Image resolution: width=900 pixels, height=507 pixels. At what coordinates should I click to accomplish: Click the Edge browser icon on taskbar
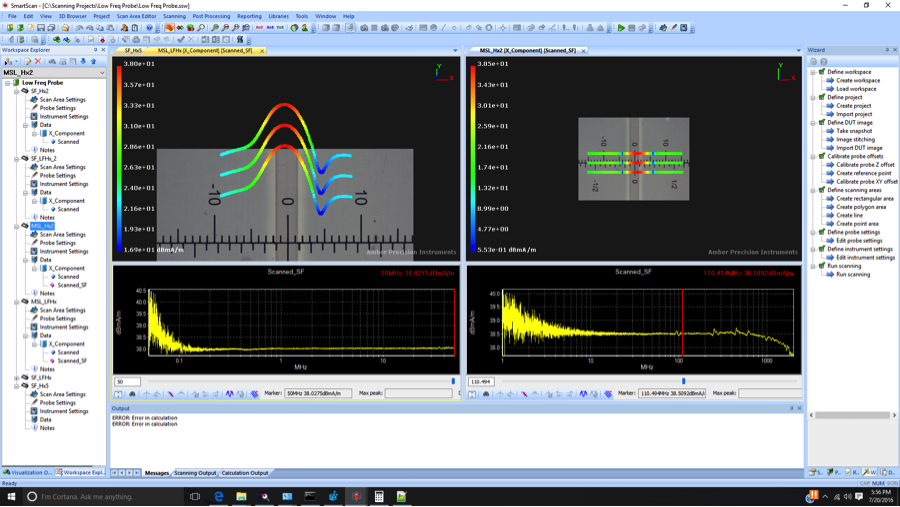(219, 496)
